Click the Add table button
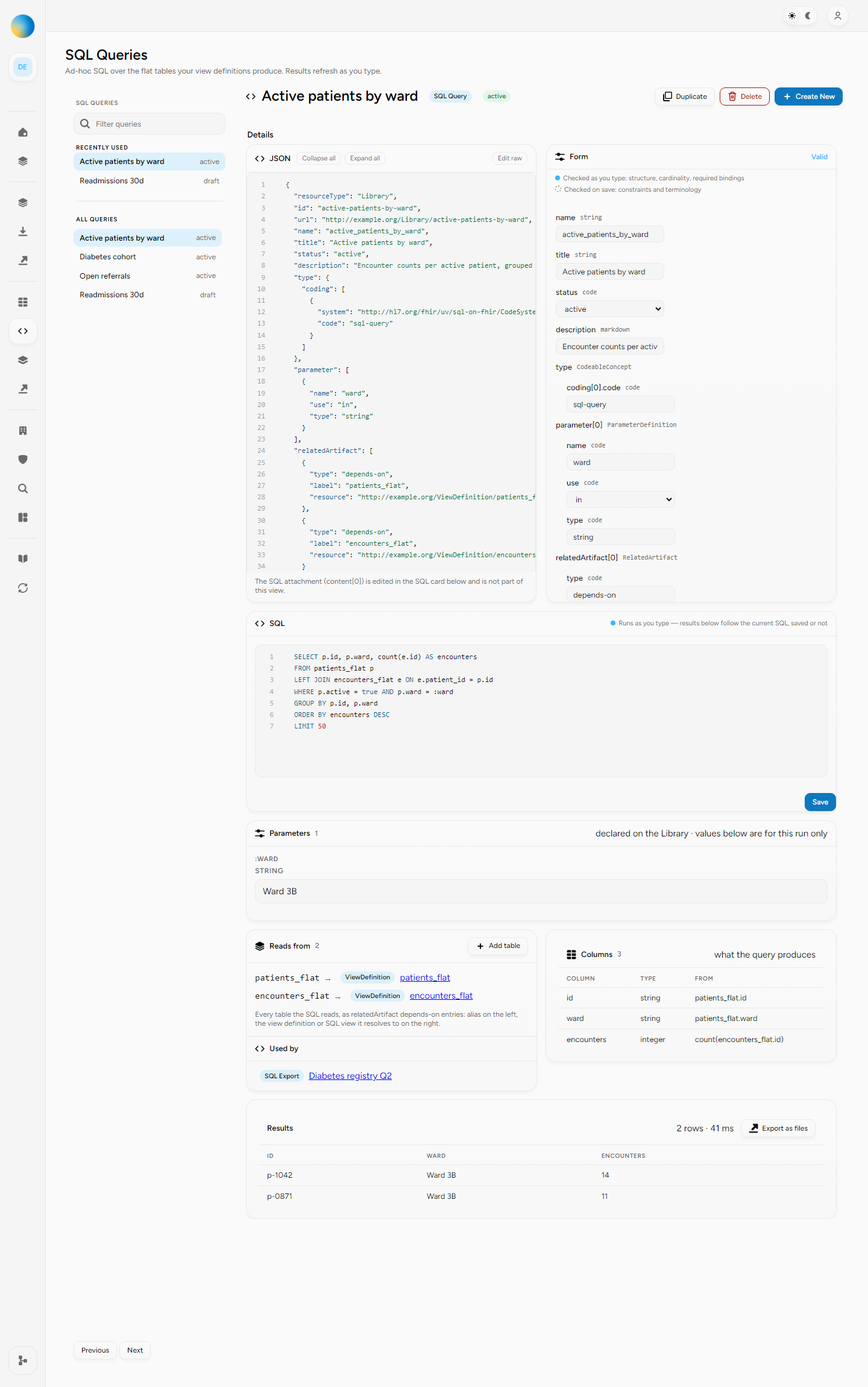The image size is (868, 1387). 498,946
